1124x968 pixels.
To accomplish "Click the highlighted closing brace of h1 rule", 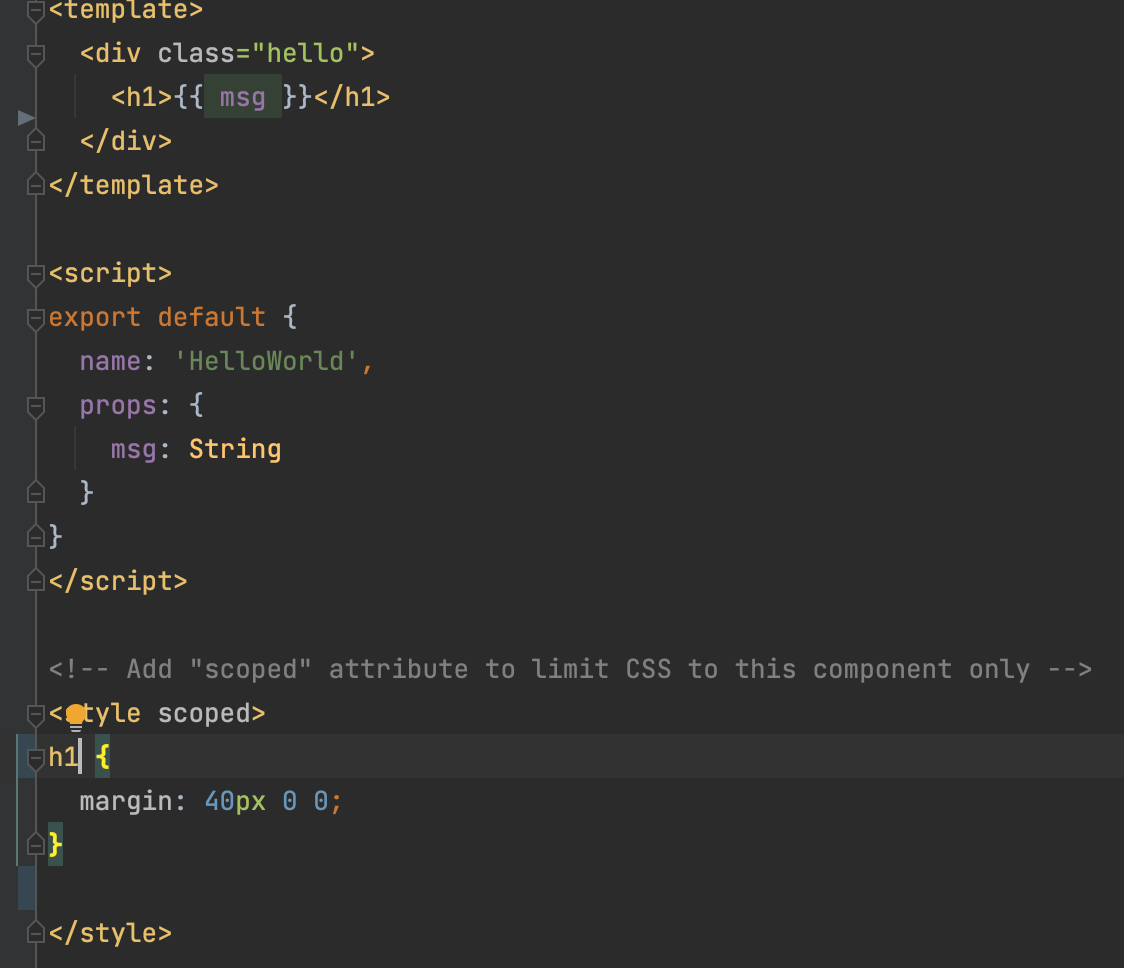I will click(x=55, y=845).
